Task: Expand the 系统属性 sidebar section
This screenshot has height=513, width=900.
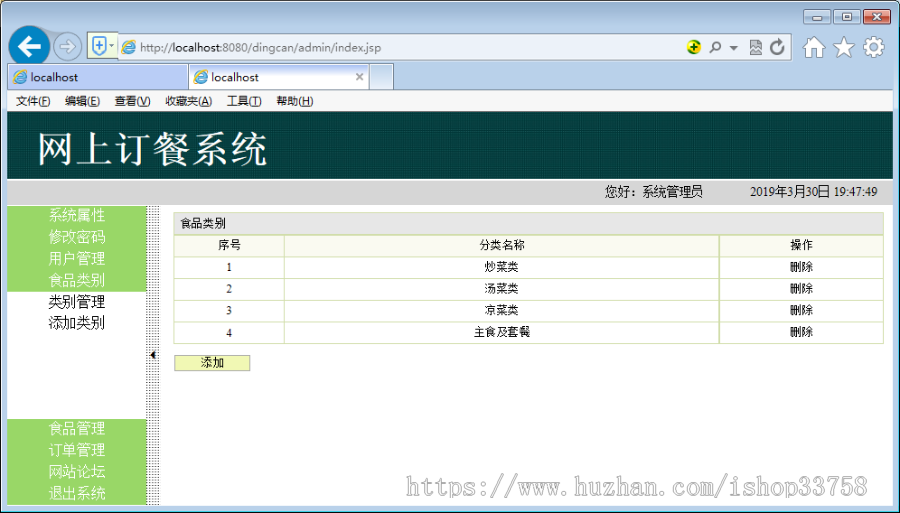Action: click(x=76, y=215)
